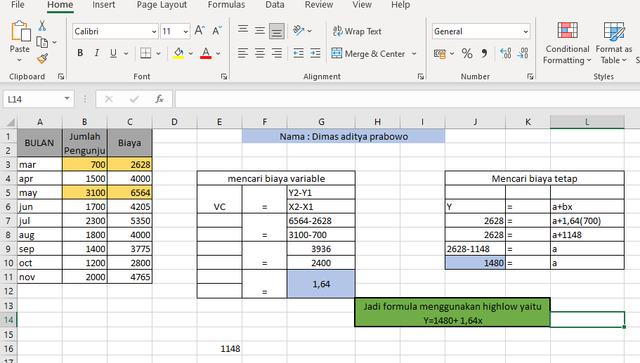Switch to the Review tab
This screenshot has width=640, height=363.
coord(319,5)
